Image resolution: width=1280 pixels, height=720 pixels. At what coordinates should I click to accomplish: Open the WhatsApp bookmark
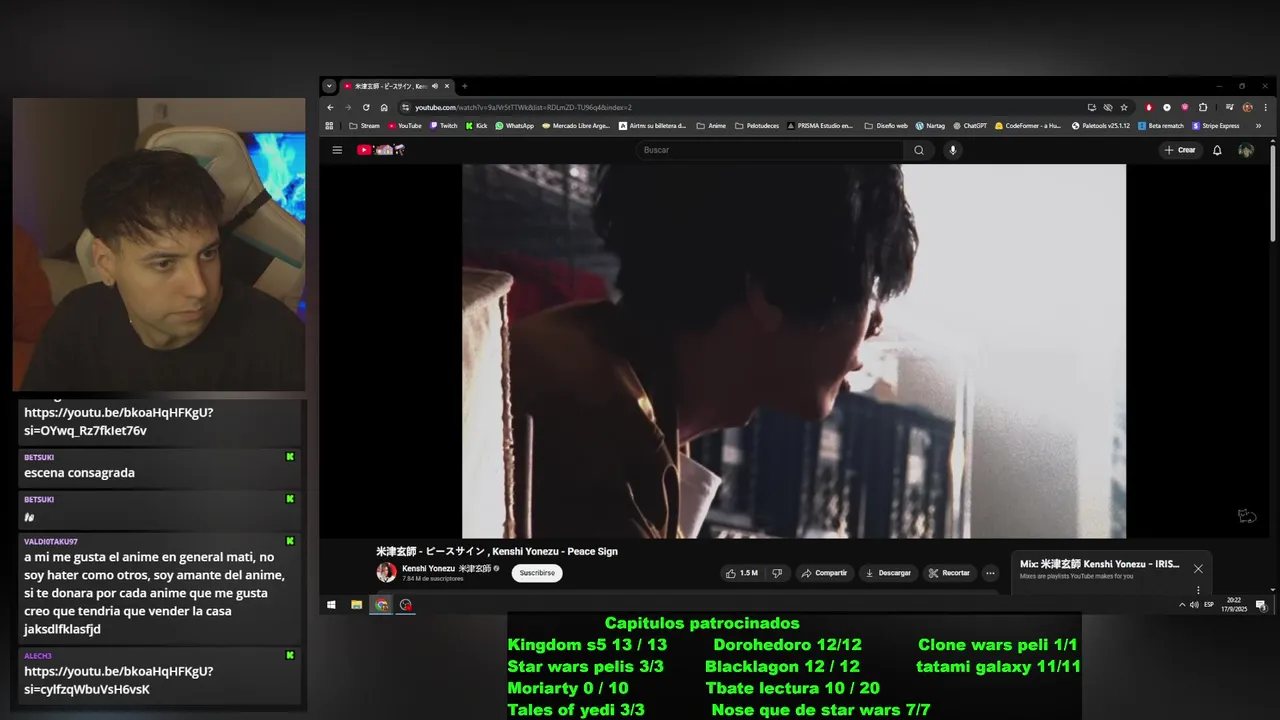tap(514, 126)
